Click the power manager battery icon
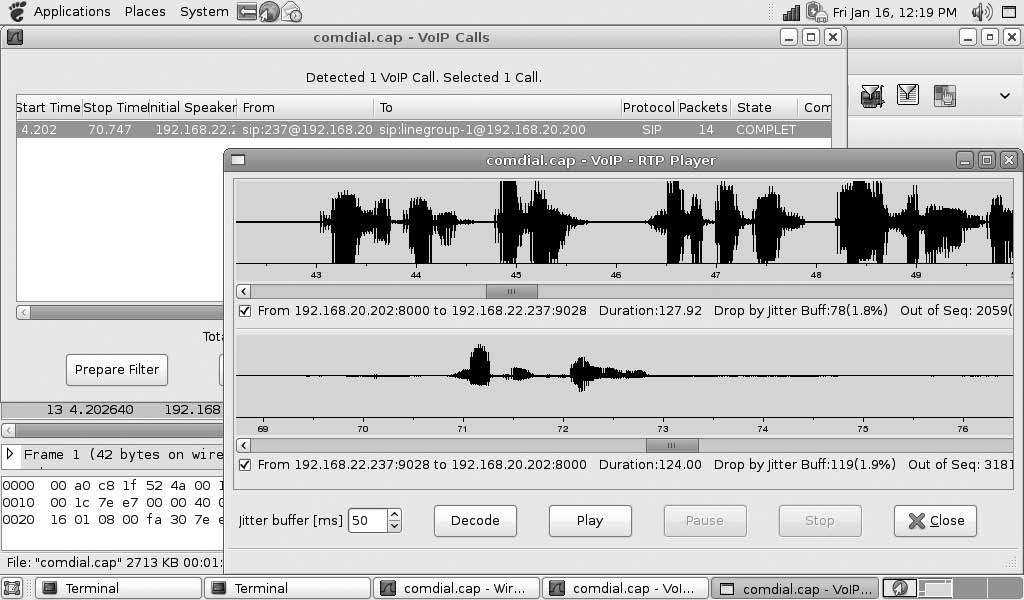 pos(816,12)
